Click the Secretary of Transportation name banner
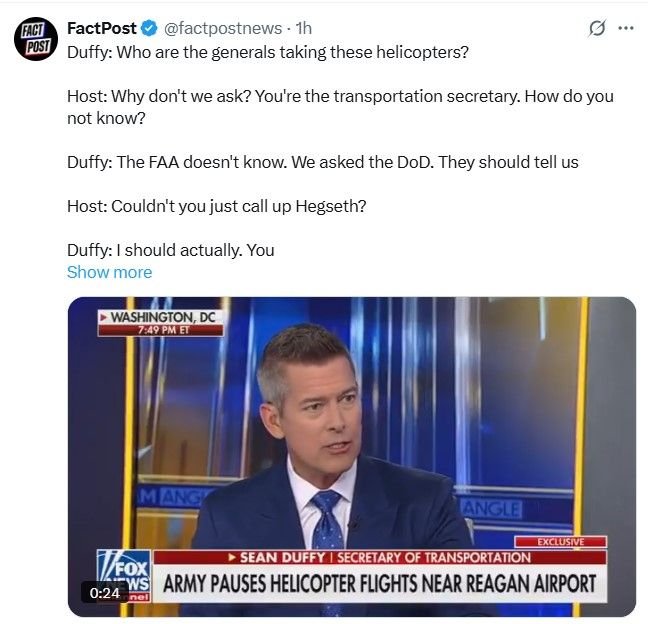Image resolution: width=648 pixels, height=624 pixels. 379,557
